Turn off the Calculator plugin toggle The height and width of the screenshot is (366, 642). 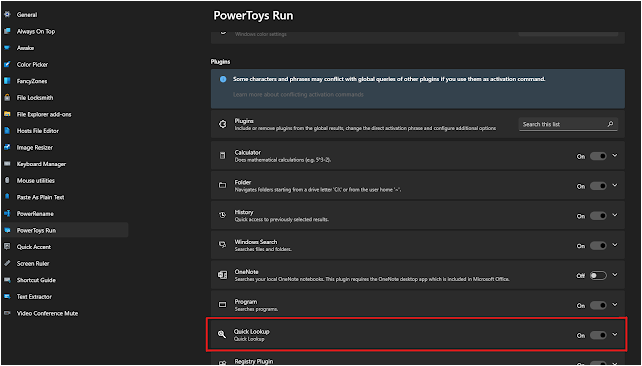pos(598,156)
